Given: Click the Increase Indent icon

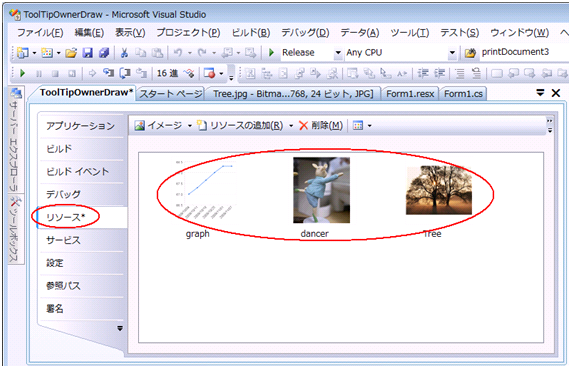Looking at the screenshot, I should 439,74.
